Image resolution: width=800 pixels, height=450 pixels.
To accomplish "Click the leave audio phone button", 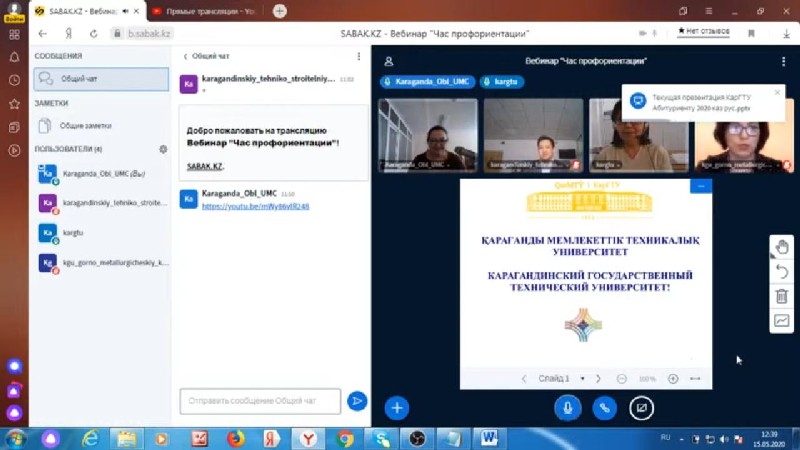I will 605,408.
